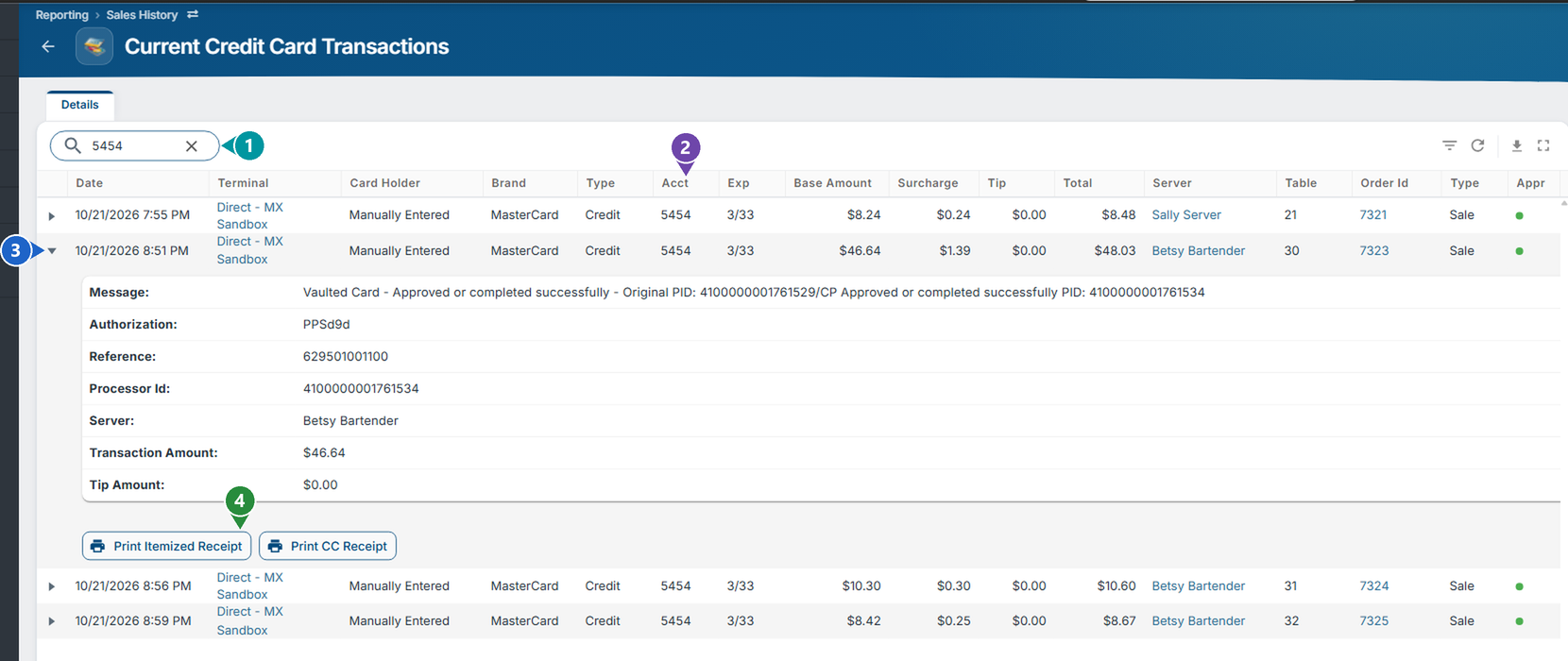This screenshot has height=661, width=1568.
Task: Sort by the Table column header
Action: [1301, 183]
